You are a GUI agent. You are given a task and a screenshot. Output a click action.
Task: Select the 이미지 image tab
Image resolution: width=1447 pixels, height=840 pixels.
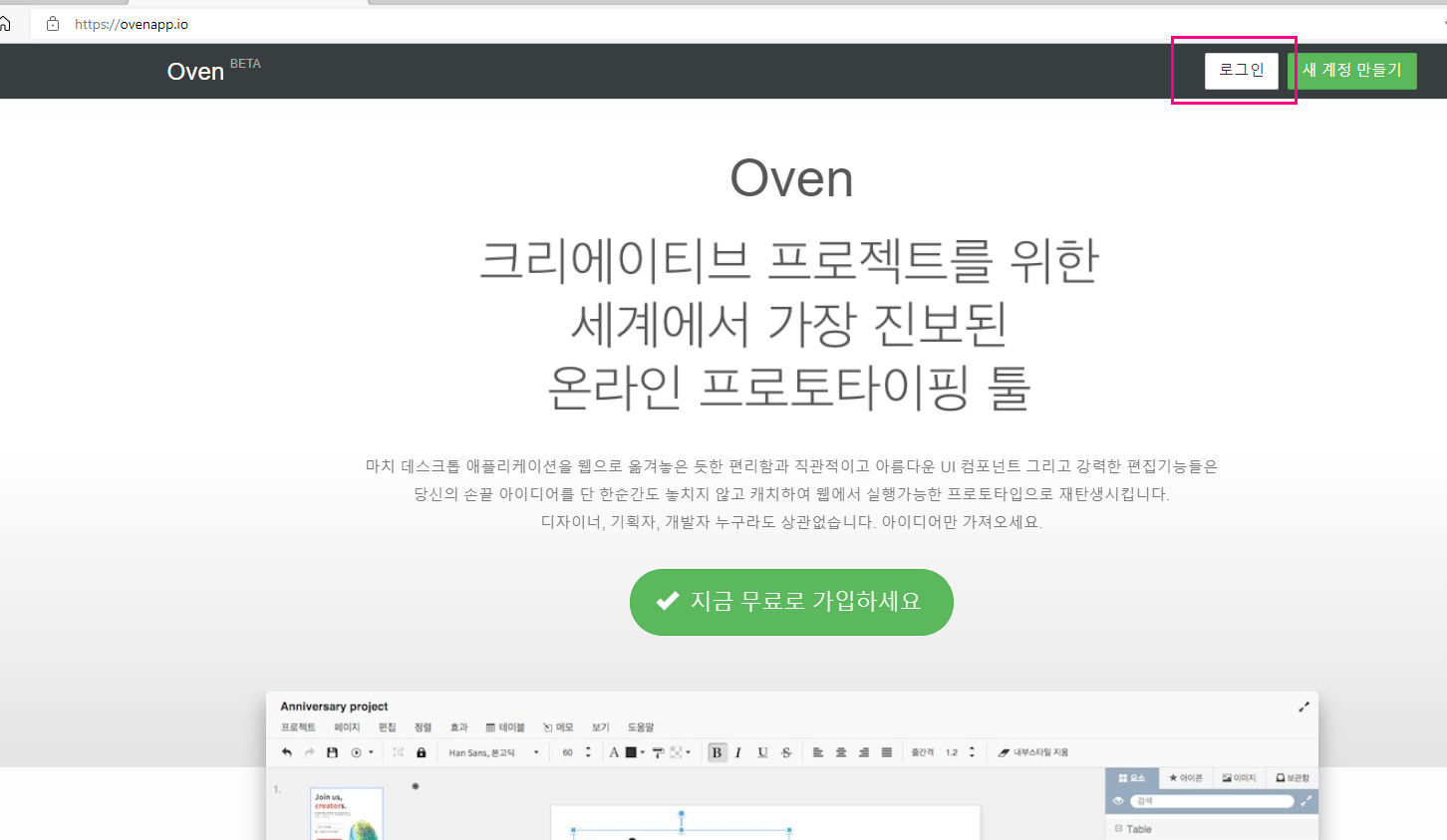(1239, 778)
